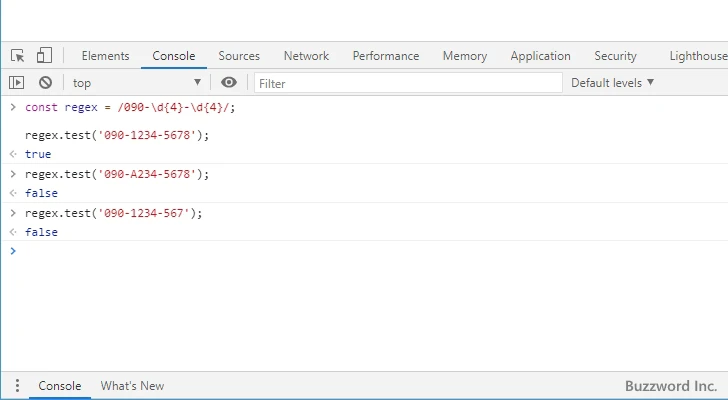Open the drawer three-dot menu icon
This screenshot has height=400, width=728.
[x=17, y=386]
